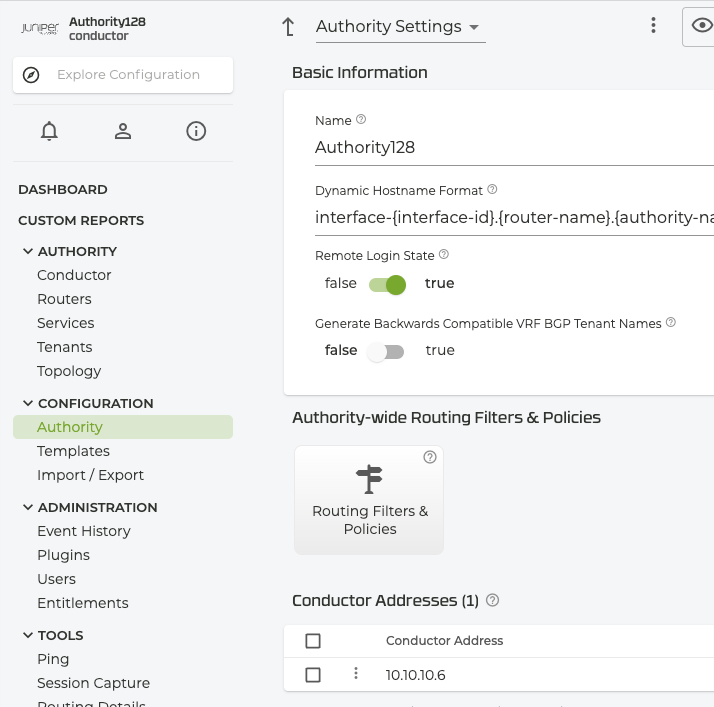Click help icon beside Conductor Addresses
714x707 pixels.
[492, 601]
